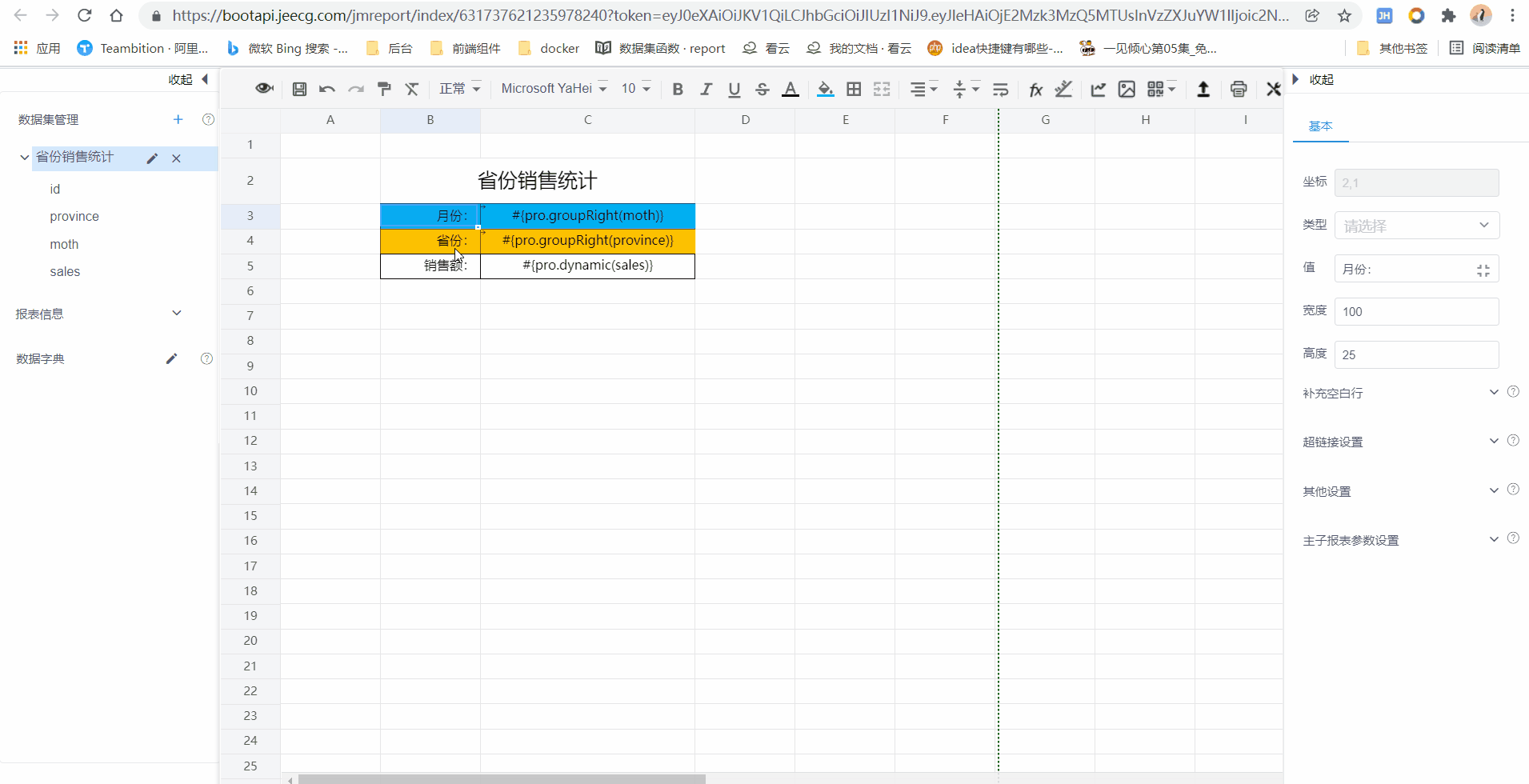Viewport: 1529px width, 784px height.
Task: Expand 超链接设置 section
Action: (x=1493, y=441)
